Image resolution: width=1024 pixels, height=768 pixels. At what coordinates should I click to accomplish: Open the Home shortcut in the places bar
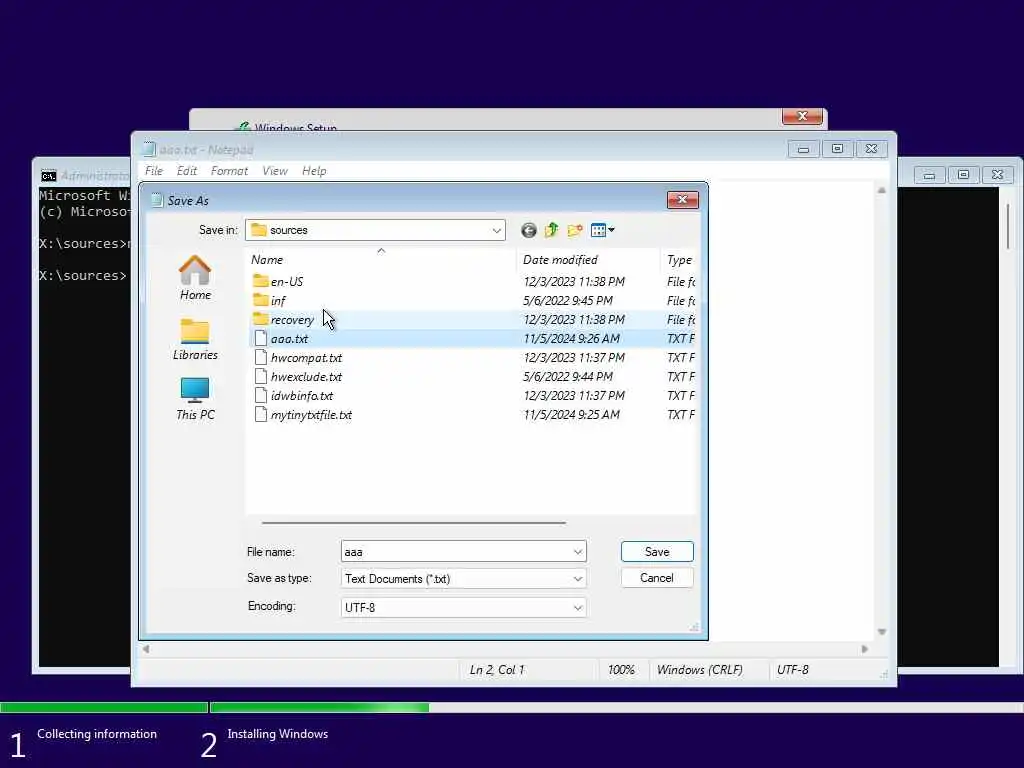(195, 278)
